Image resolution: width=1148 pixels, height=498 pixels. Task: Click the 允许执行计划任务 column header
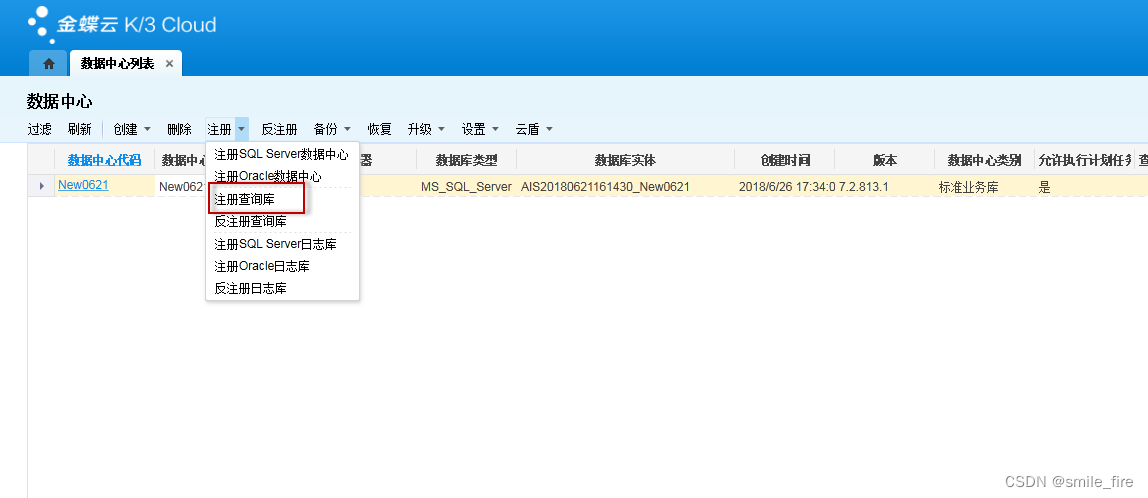[x=1085, y=160]
